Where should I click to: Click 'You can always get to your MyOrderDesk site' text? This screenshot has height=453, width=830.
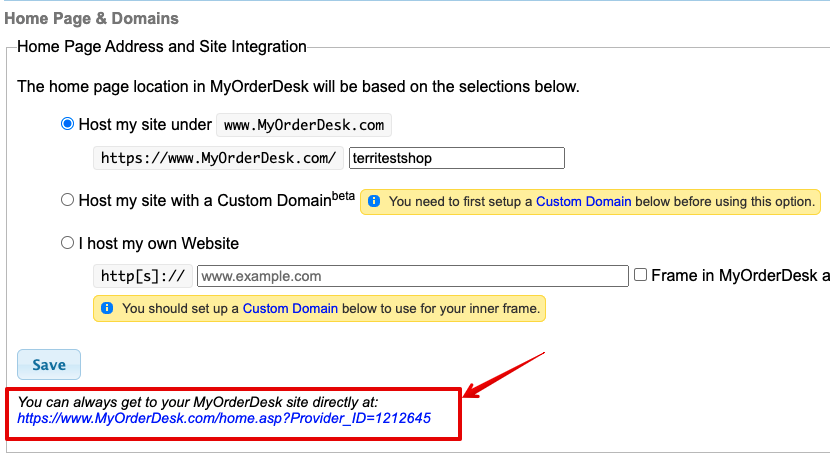198,402
